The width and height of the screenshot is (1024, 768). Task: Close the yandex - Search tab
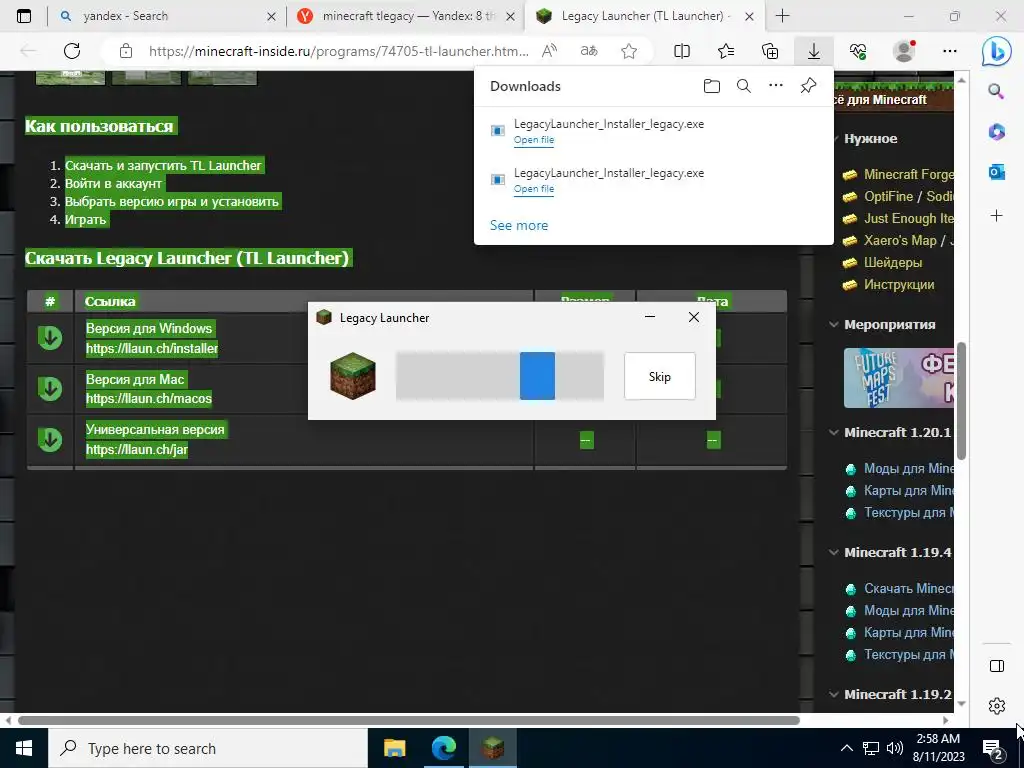(x=272, y=17)
